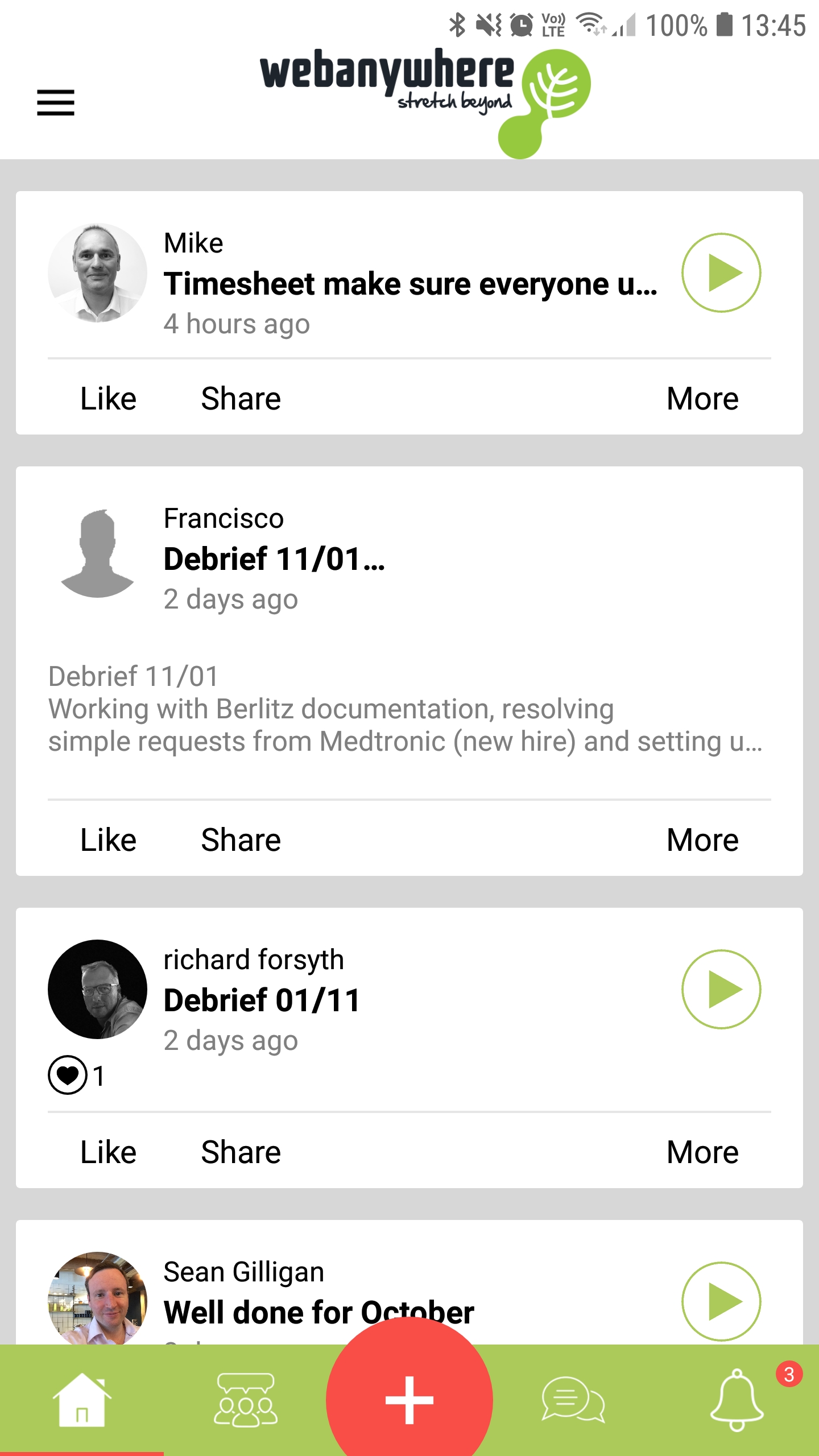Expand More options on richard forsyth's post
This screenshot has height=1456, width=819.
click(x=702, y=1152)
